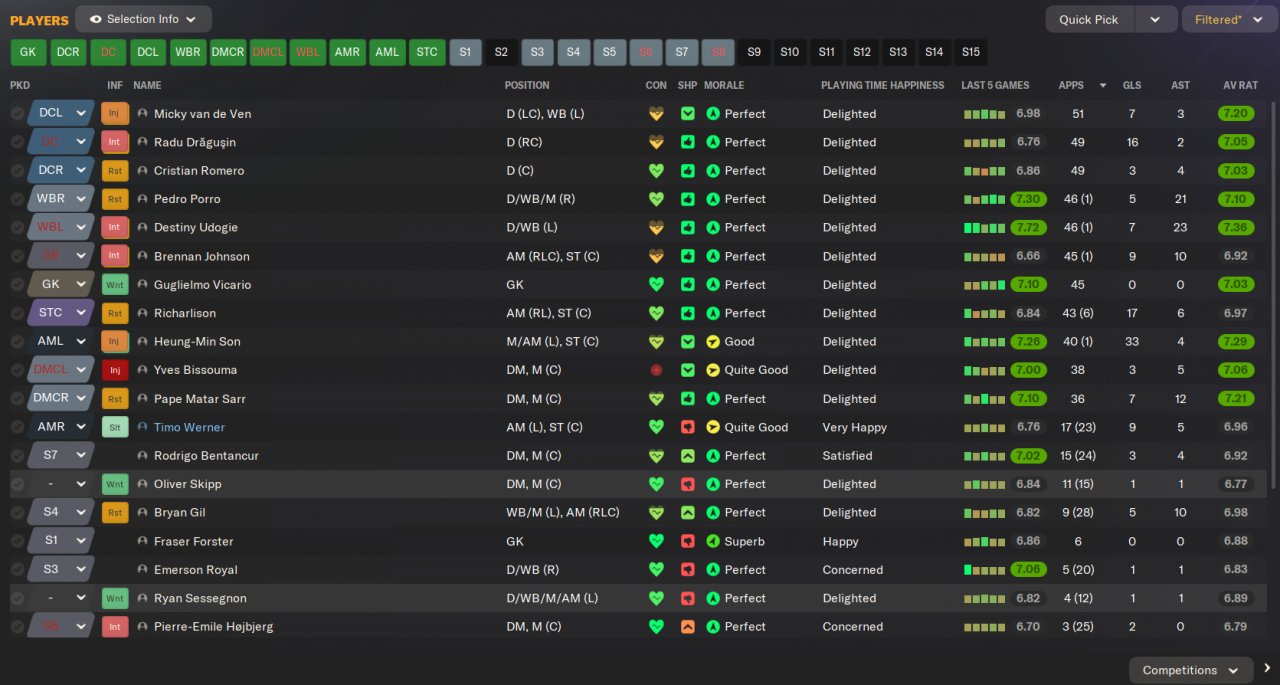Click the Rst status icon for Cristian Romero
The image size is (1280, 685).
click(115, 171)
